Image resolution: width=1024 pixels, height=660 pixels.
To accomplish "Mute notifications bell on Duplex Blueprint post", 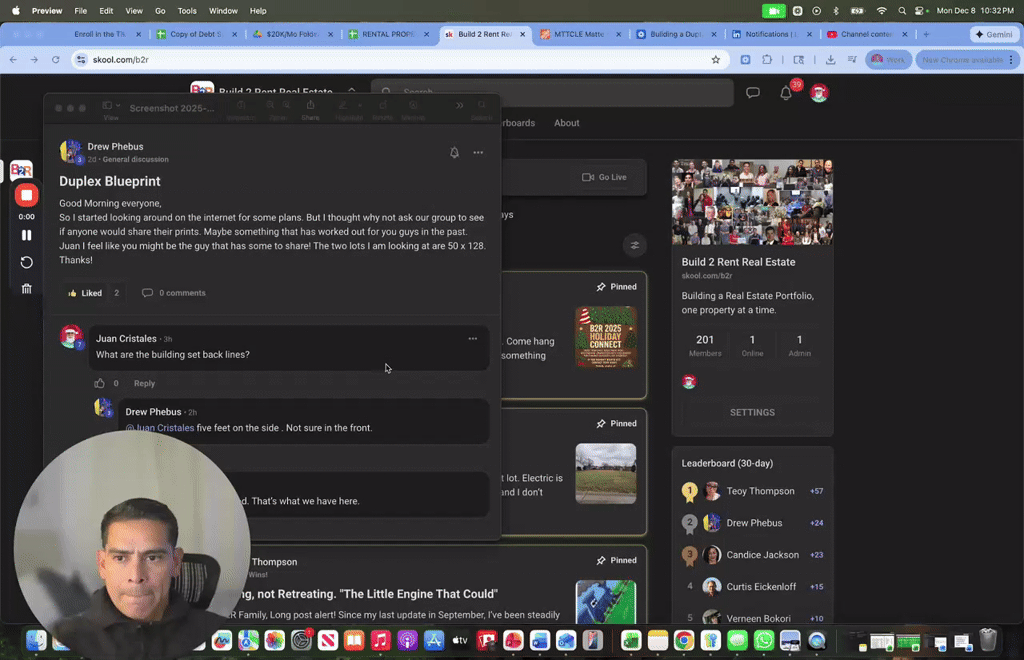I will (x=454, y=153).
